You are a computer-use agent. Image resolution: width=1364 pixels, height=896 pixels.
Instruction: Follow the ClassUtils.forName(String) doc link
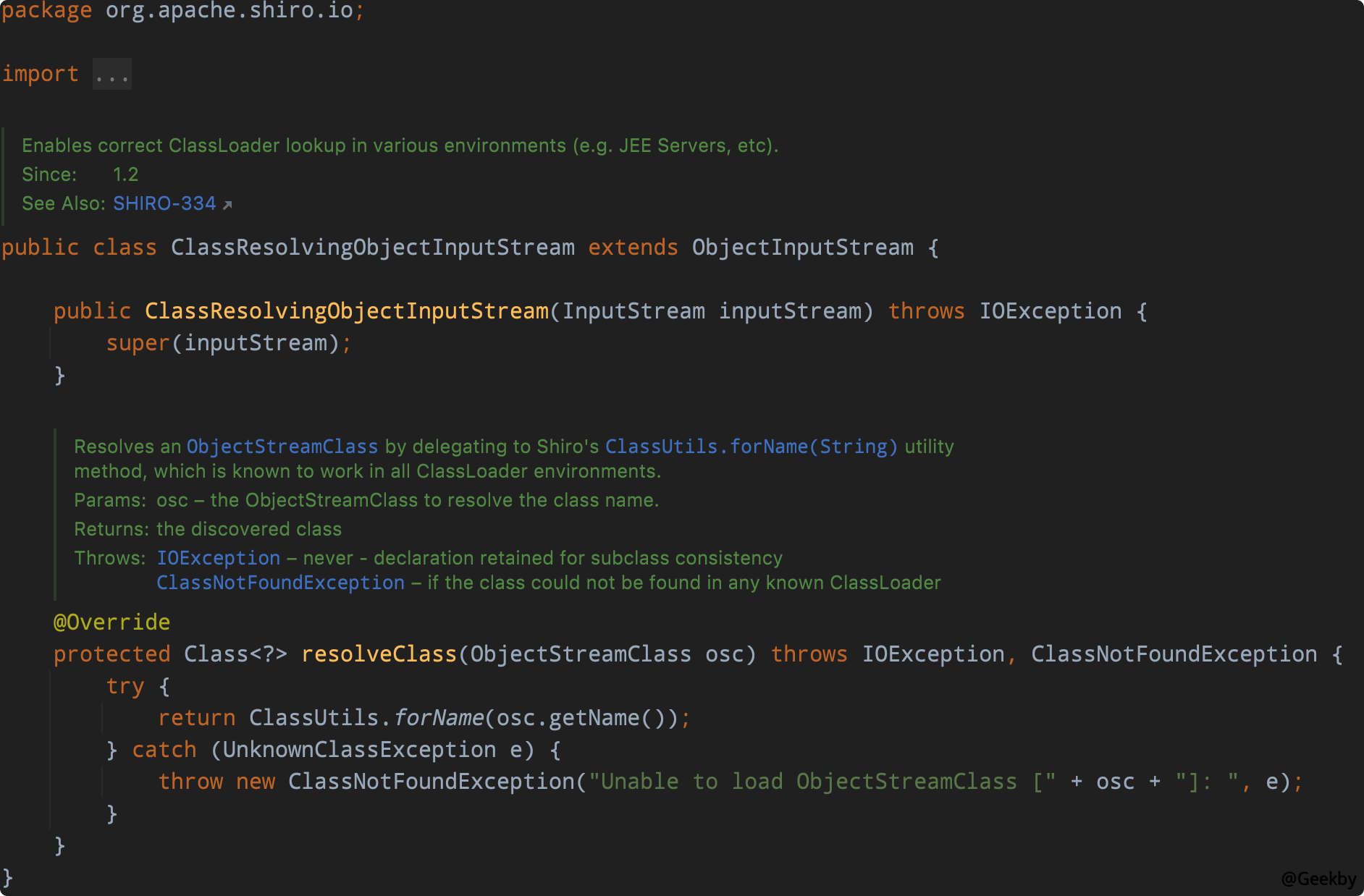[751, 447]
